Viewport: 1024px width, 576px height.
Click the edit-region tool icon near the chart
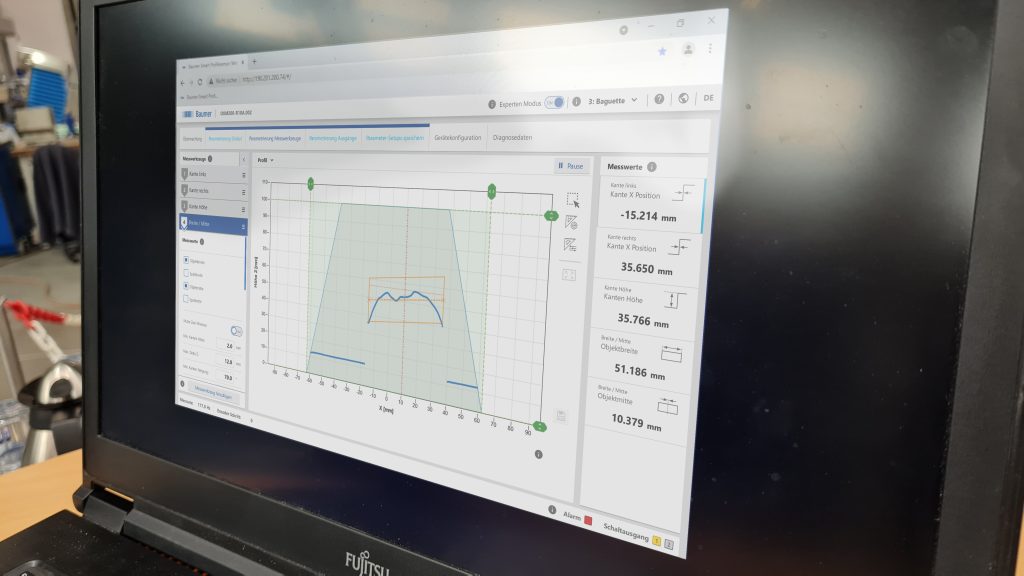[x=571, y=224]
